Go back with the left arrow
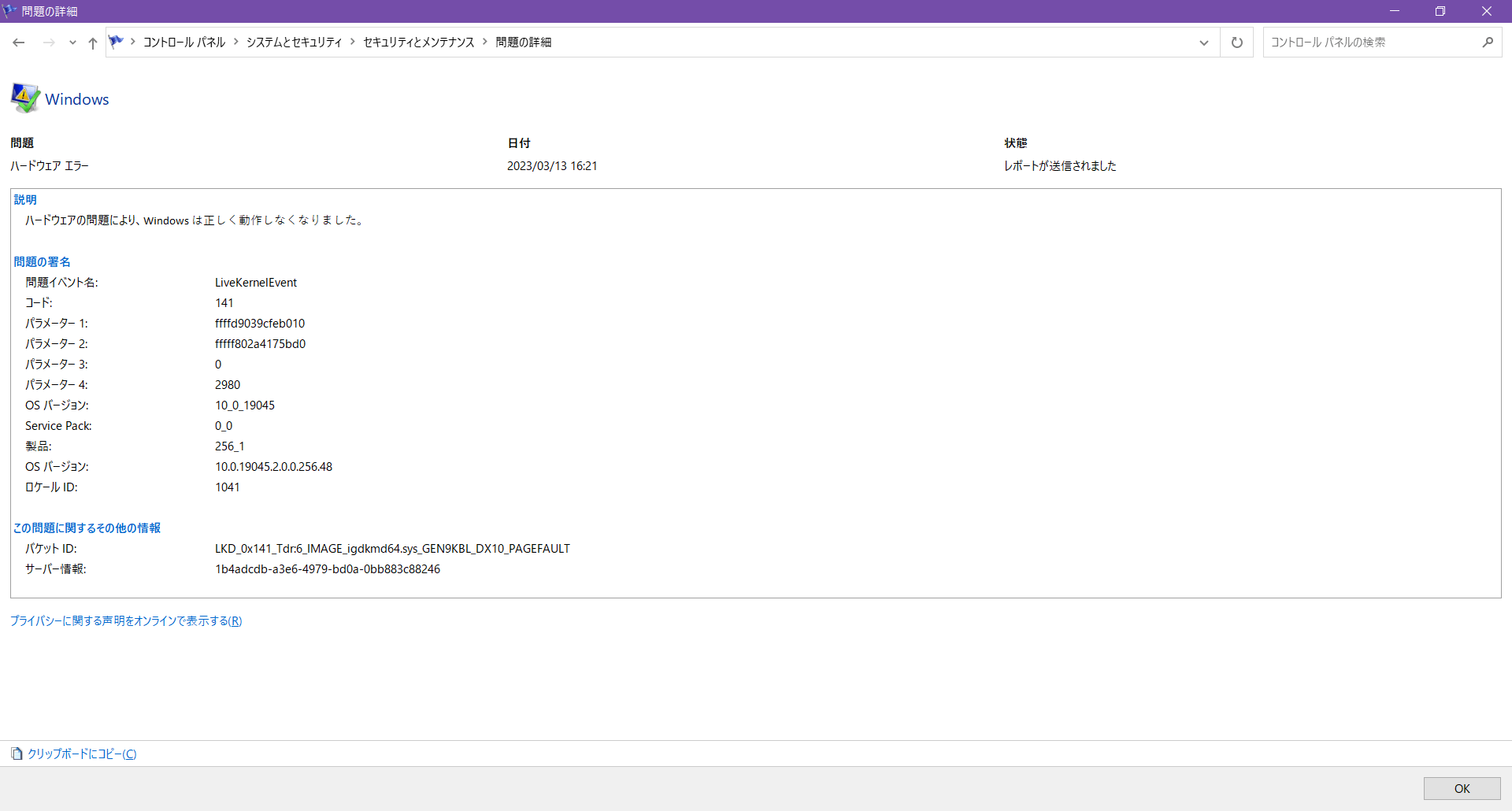 [x=19, y=43]
